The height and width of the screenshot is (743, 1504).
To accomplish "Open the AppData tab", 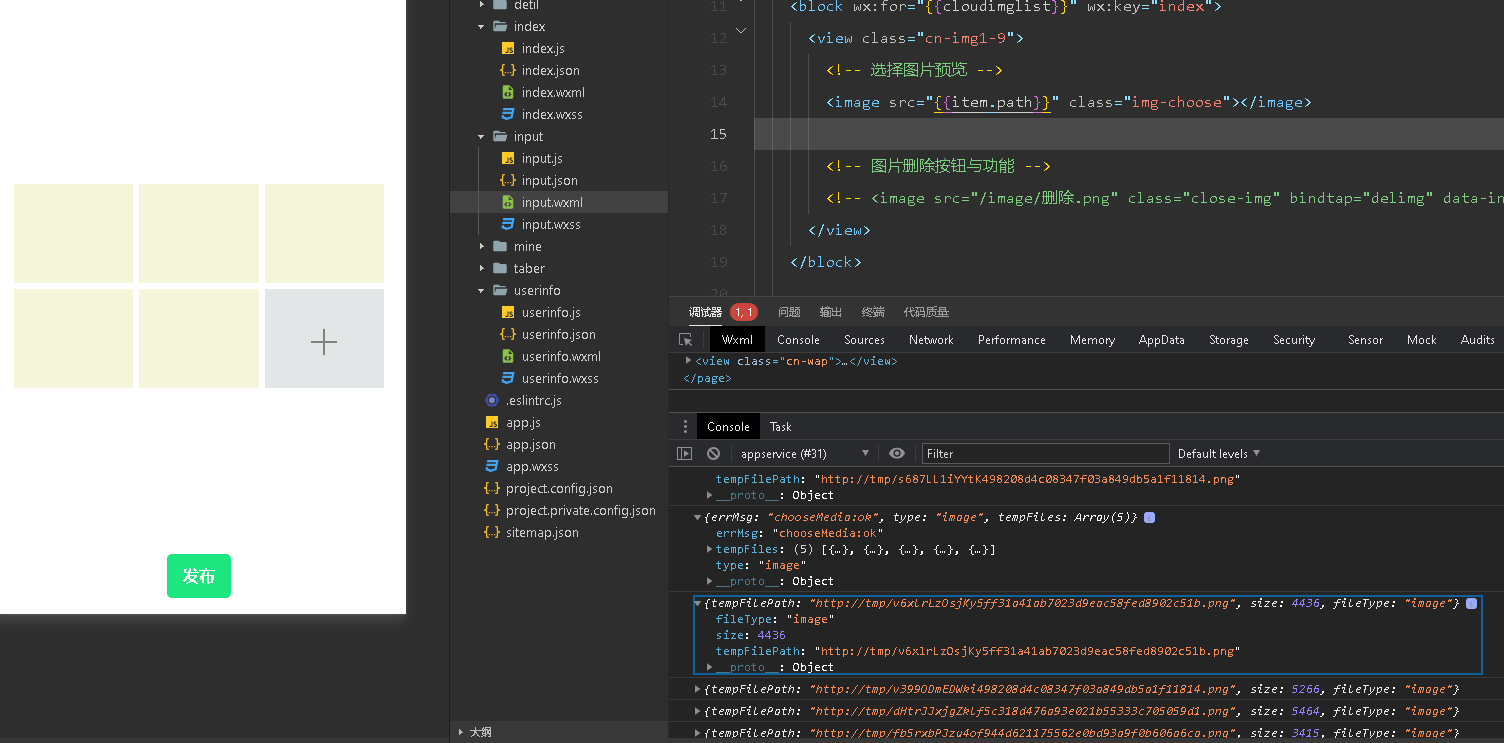I will pyautogui.click(x=1162, y=340).
